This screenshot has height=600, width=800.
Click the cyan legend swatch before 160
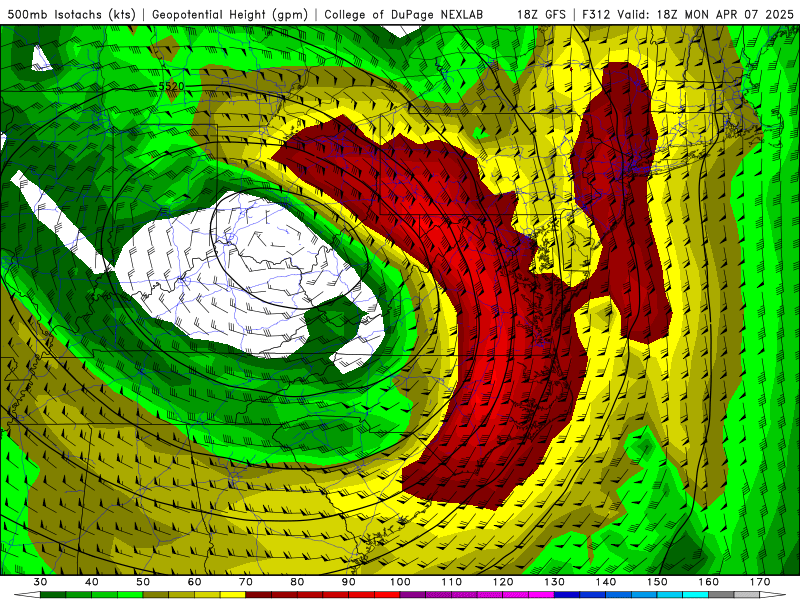point(696,595)
